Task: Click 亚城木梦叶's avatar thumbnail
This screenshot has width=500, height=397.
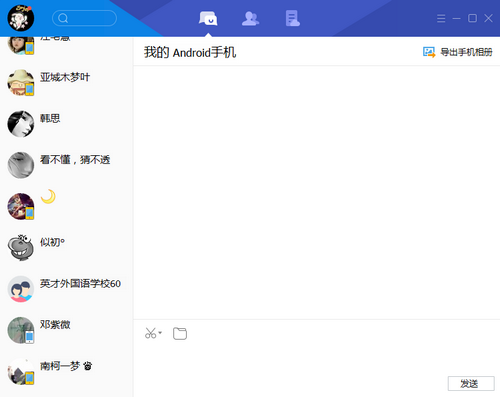Action: coord(21,83)
